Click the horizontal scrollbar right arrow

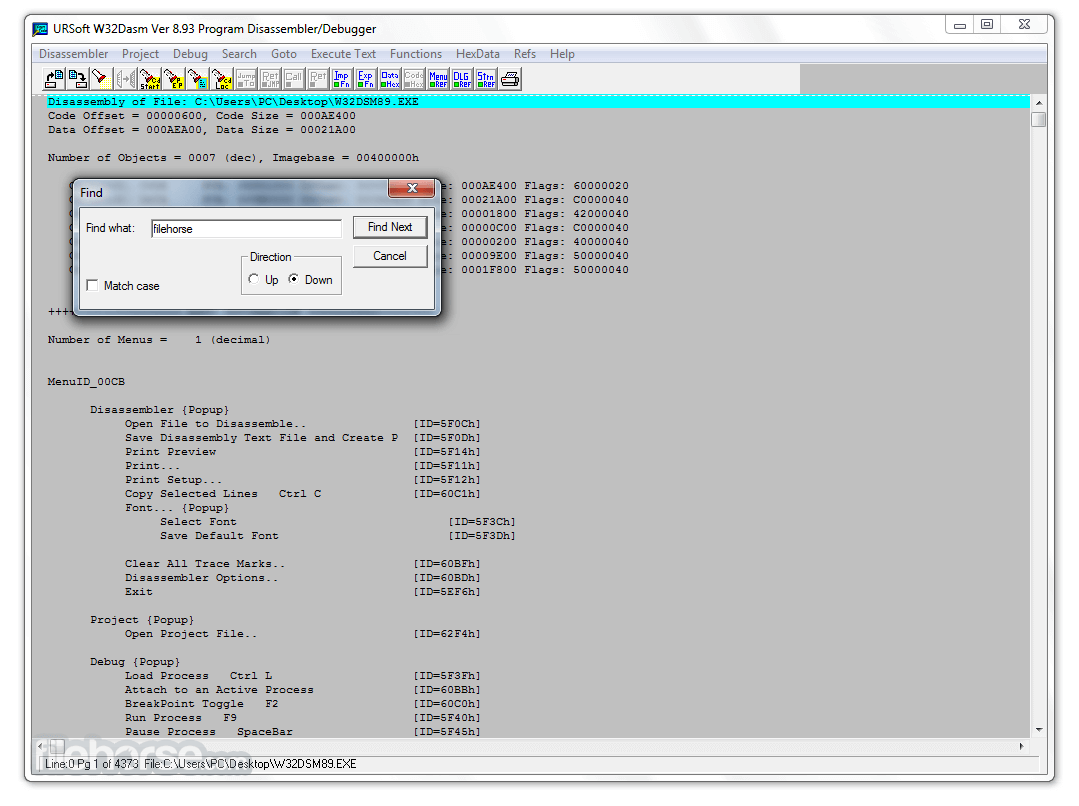tap(1022, 746)
